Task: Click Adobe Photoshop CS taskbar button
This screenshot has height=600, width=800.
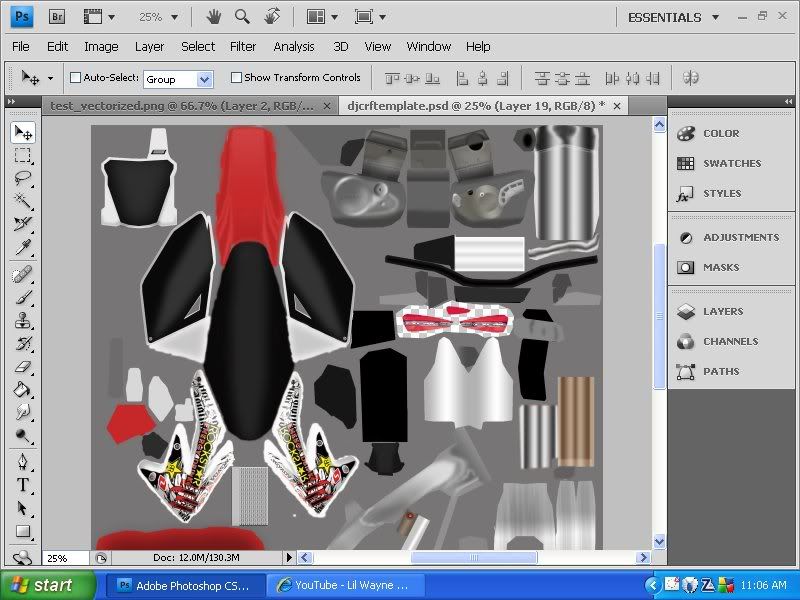Action: tap(185, 585)
